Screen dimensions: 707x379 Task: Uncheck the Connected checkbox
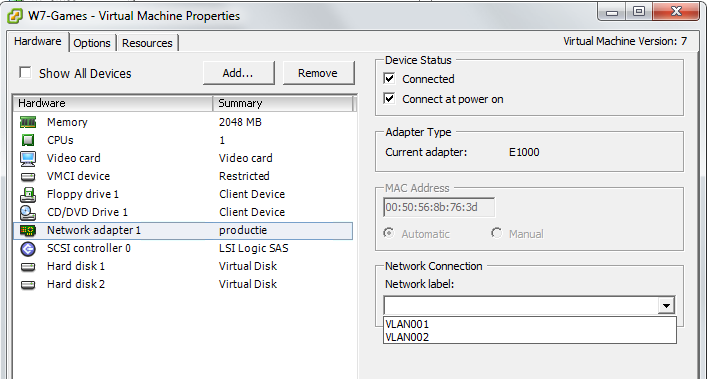[x=389, y=78]
